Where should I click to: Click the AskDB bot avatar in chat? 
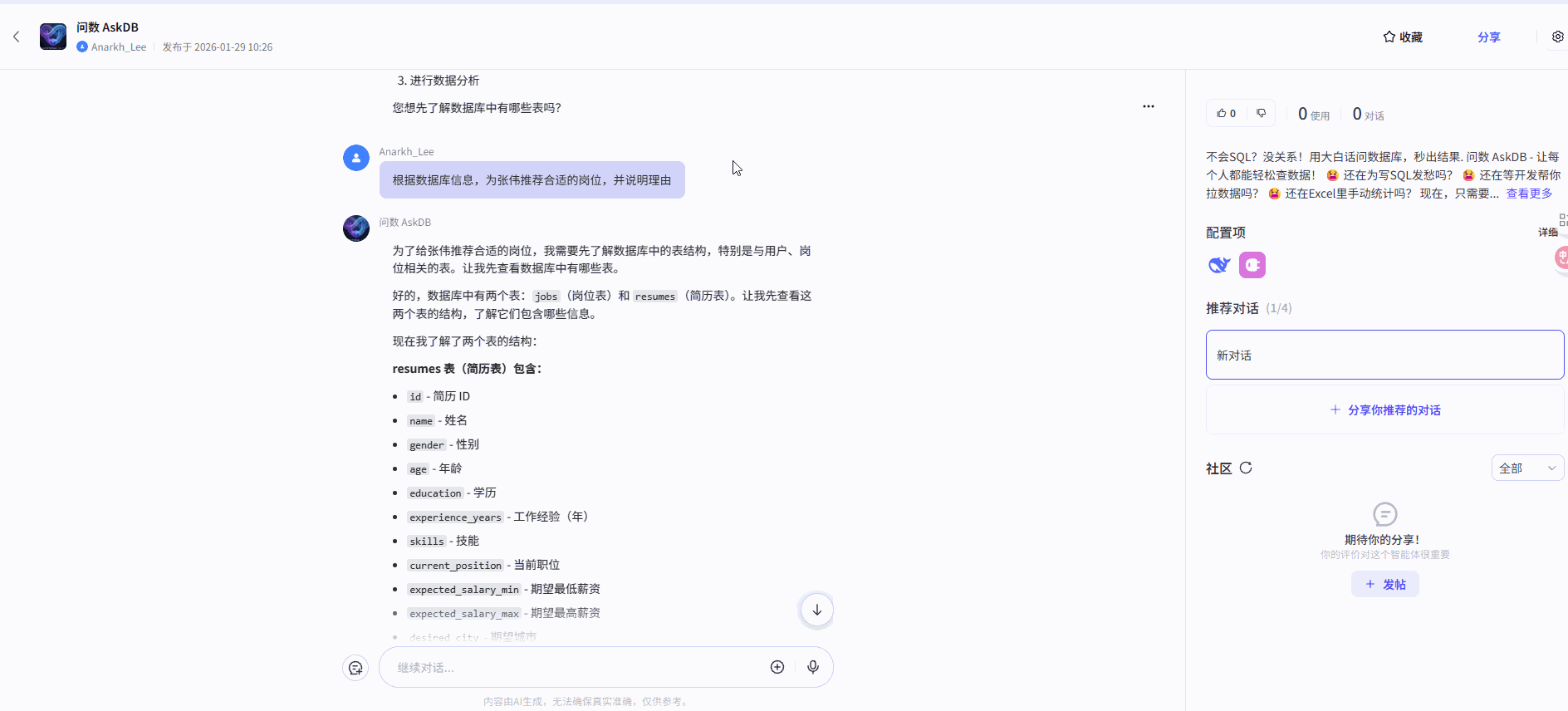356,228
